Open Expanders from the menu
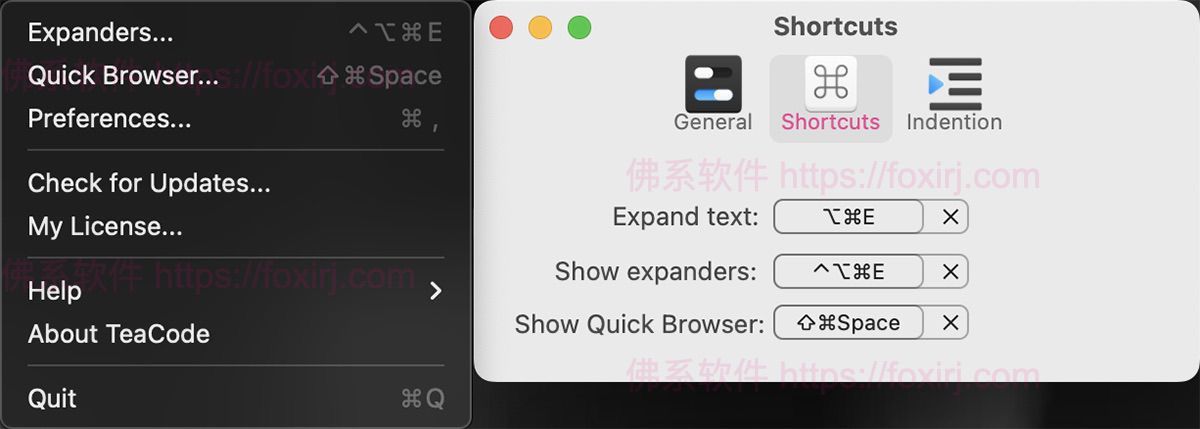 [100, 33]
